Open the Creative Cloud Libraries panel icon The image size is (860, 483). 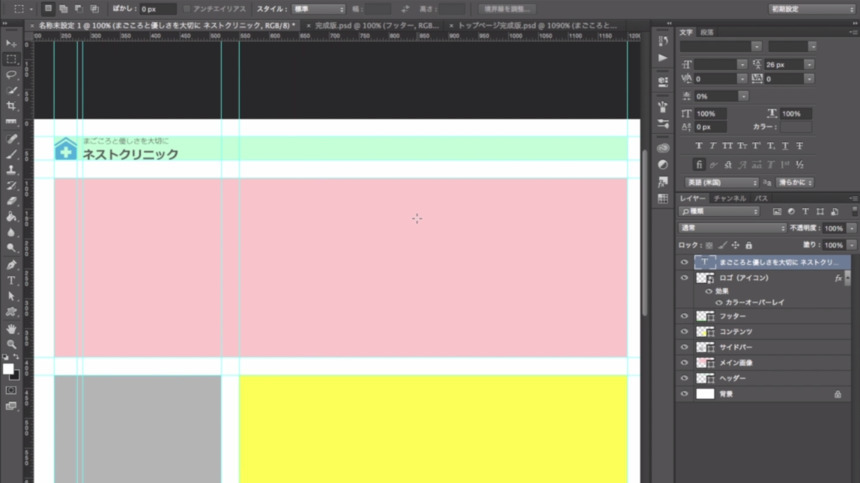click(x=663, y=148)
